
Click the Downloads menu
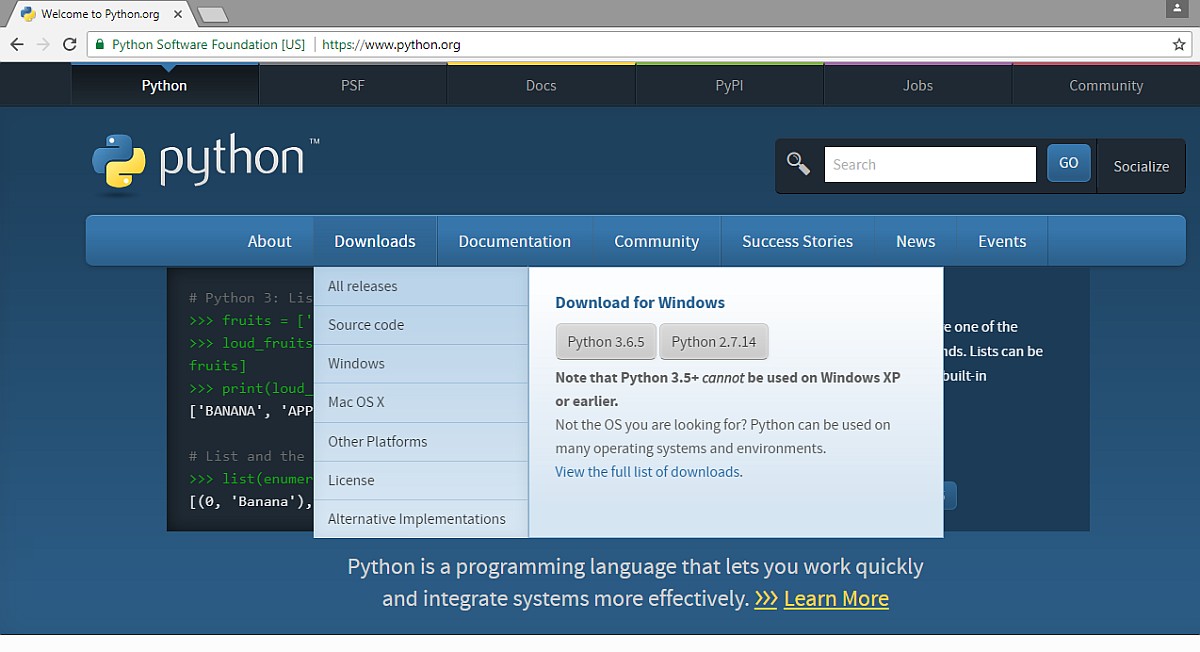pyautogui.click(x=375, y=241)
